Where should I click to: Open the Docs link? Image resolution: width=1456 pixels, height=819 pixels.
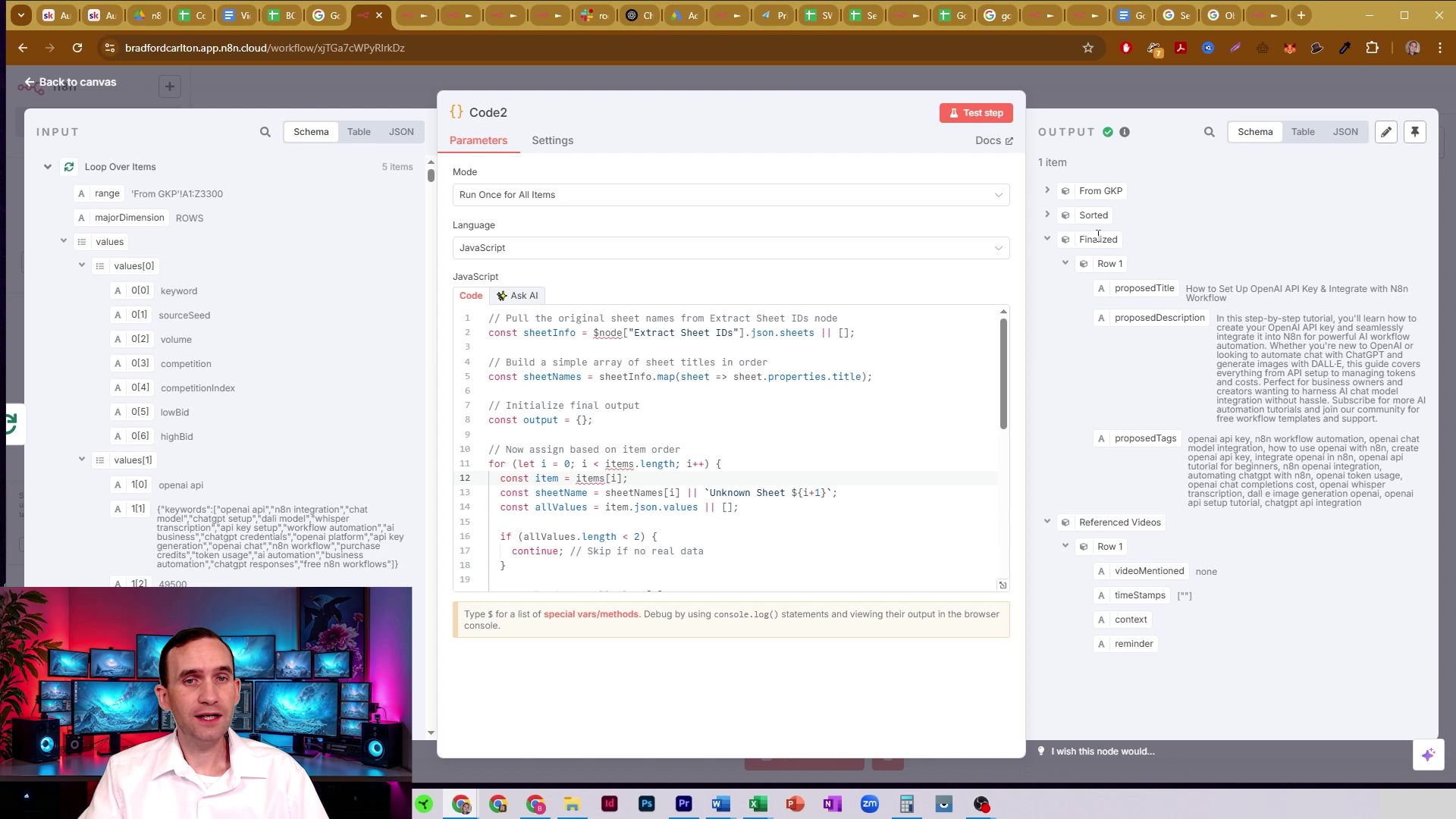993,140
